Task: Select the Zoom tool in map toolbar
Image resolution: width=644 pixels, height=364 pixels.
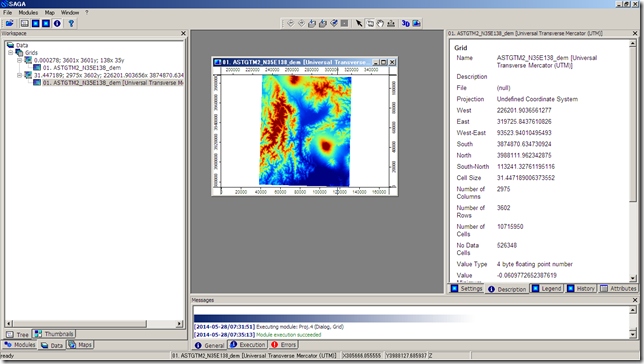Action: pyautogui.click(x=370, y=23)
